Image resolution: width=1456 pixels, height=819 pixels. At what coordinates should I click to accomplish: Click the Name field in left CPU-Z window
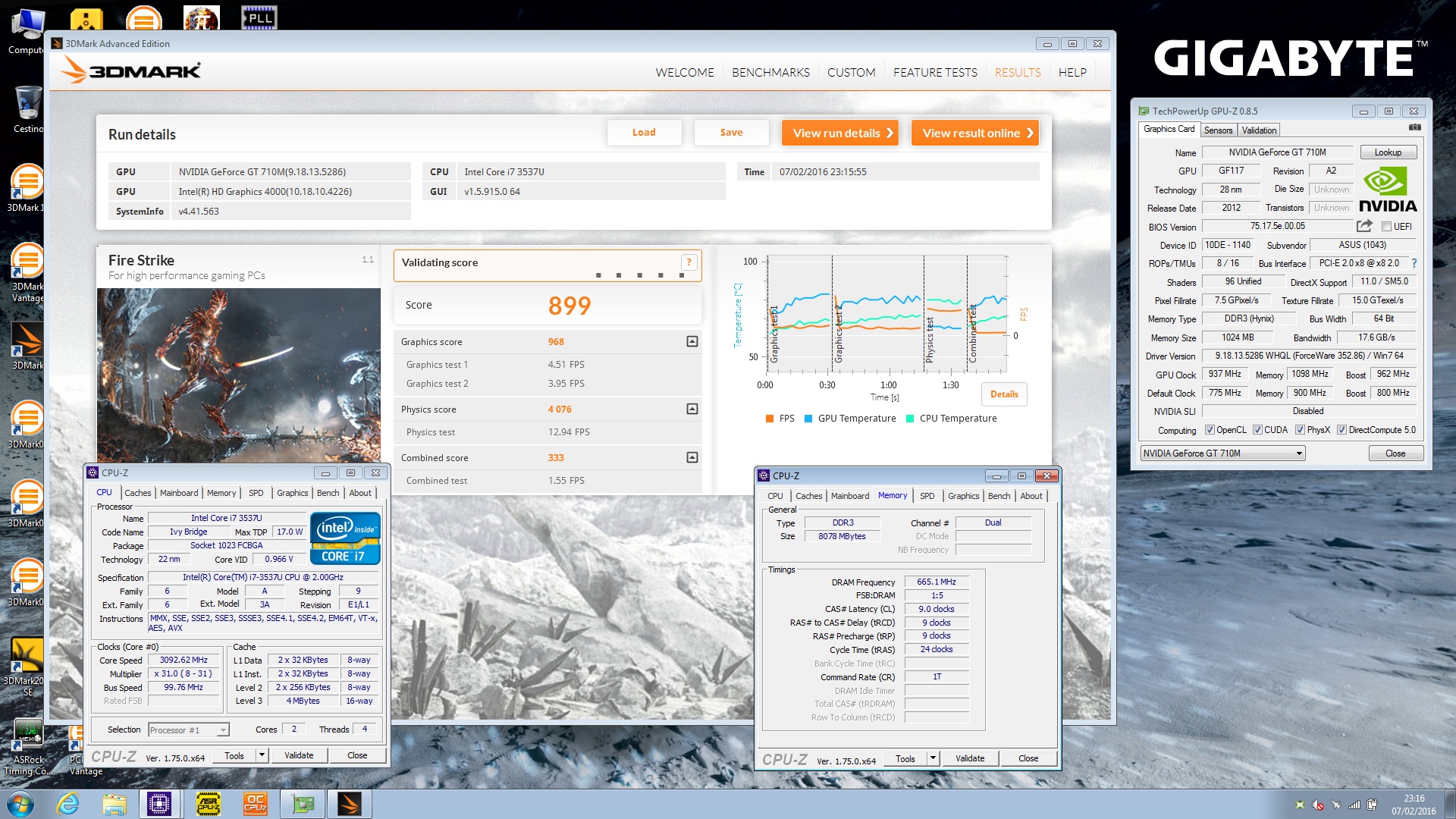pos(226,519)
